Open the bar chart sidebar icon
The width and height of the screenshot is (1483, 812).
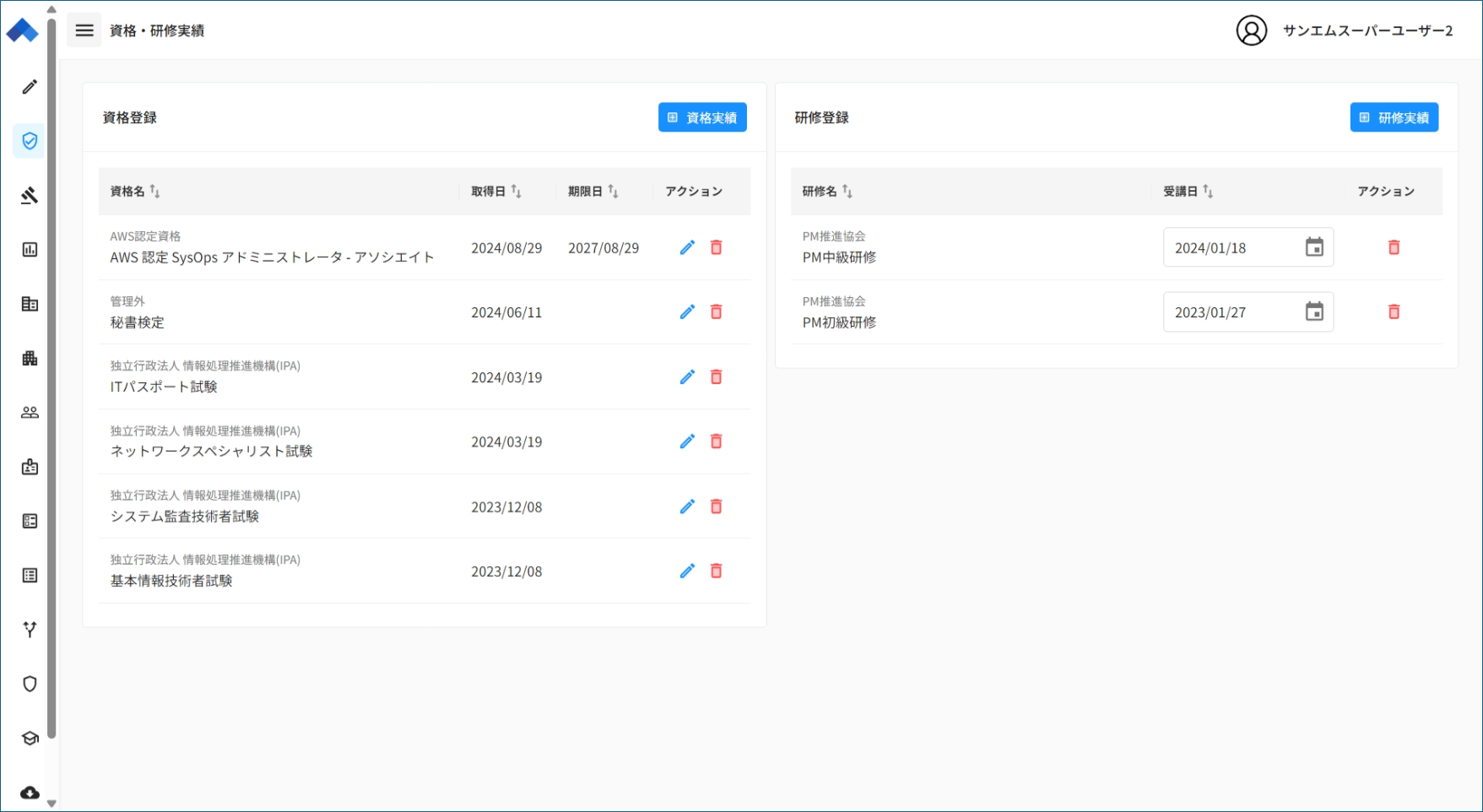click(x=30, y=250)
